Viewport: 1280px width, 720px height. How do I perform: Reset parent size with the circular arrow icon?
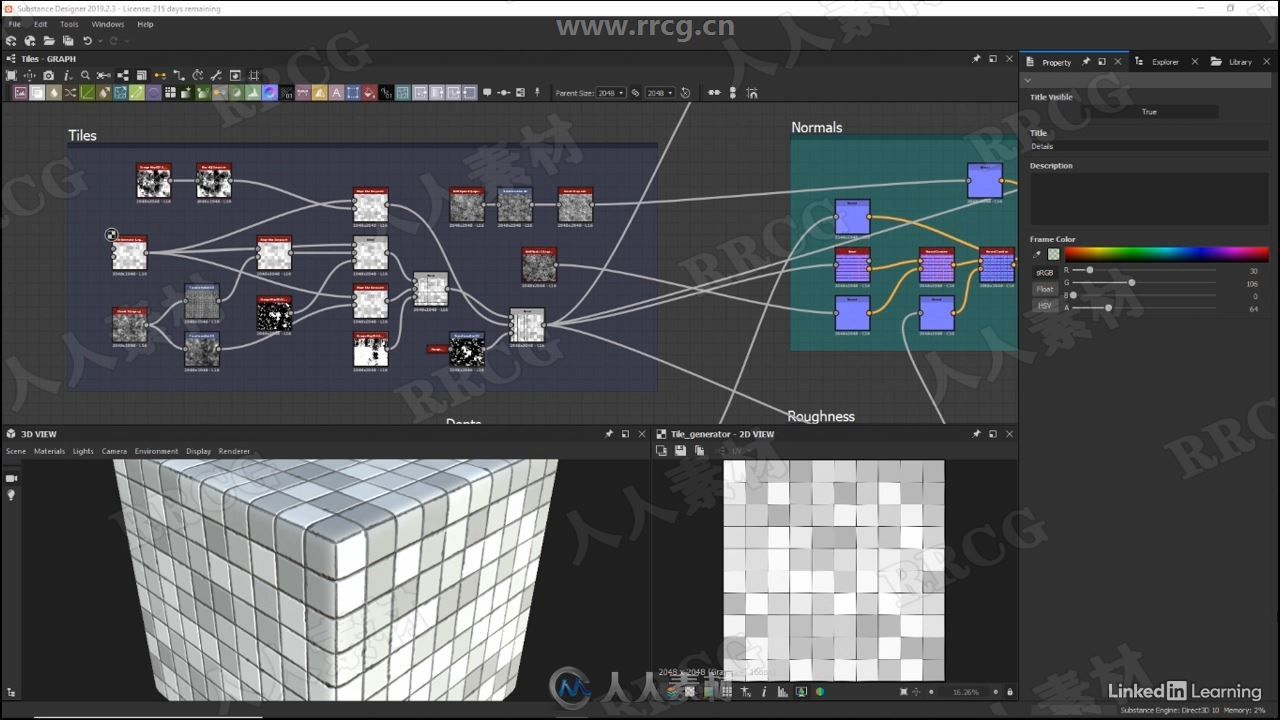pos(685,93)
